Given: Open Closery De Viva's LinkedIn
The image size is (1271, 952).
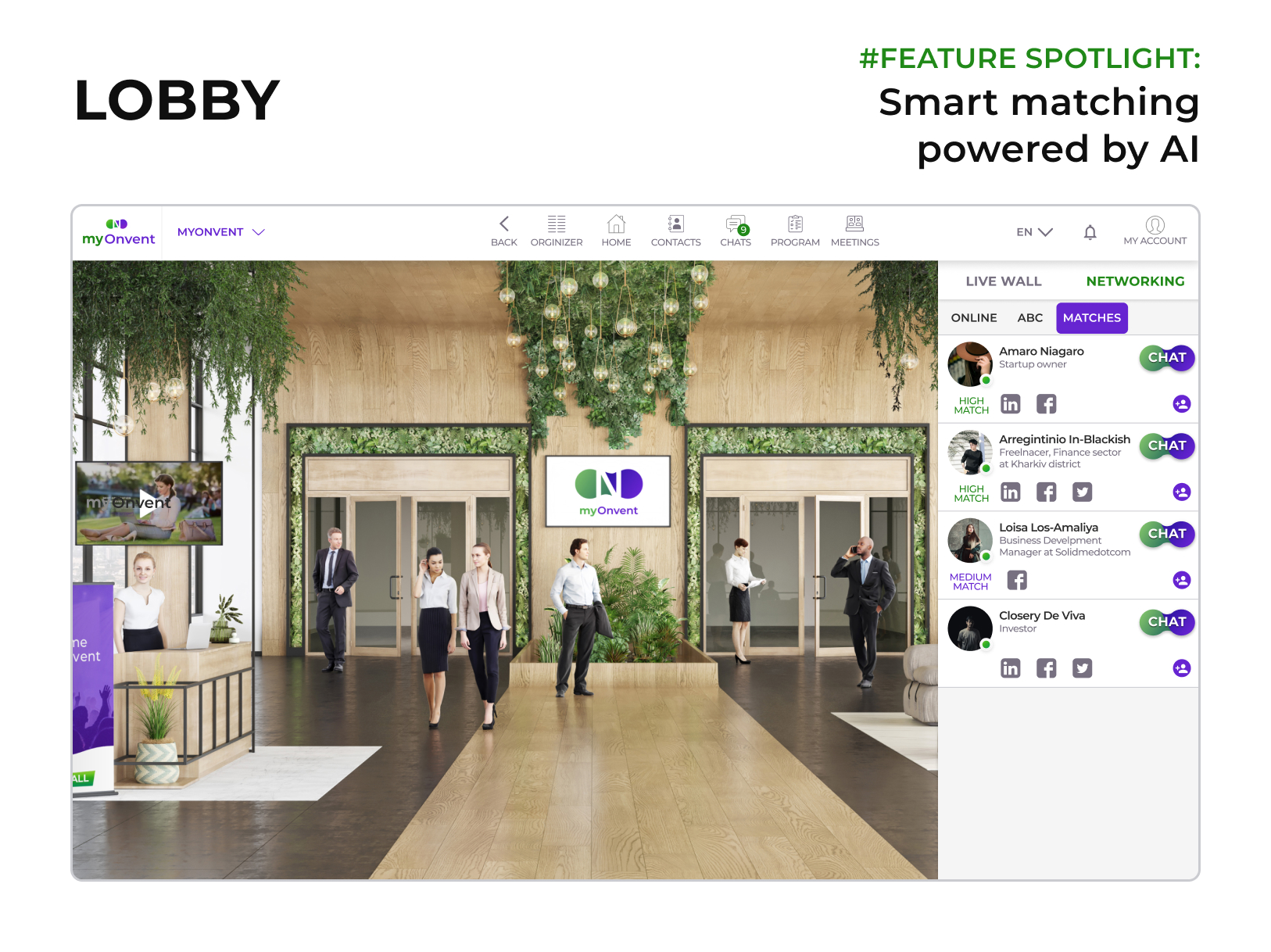Looking at the screenshot, I should click(1011, 668).
